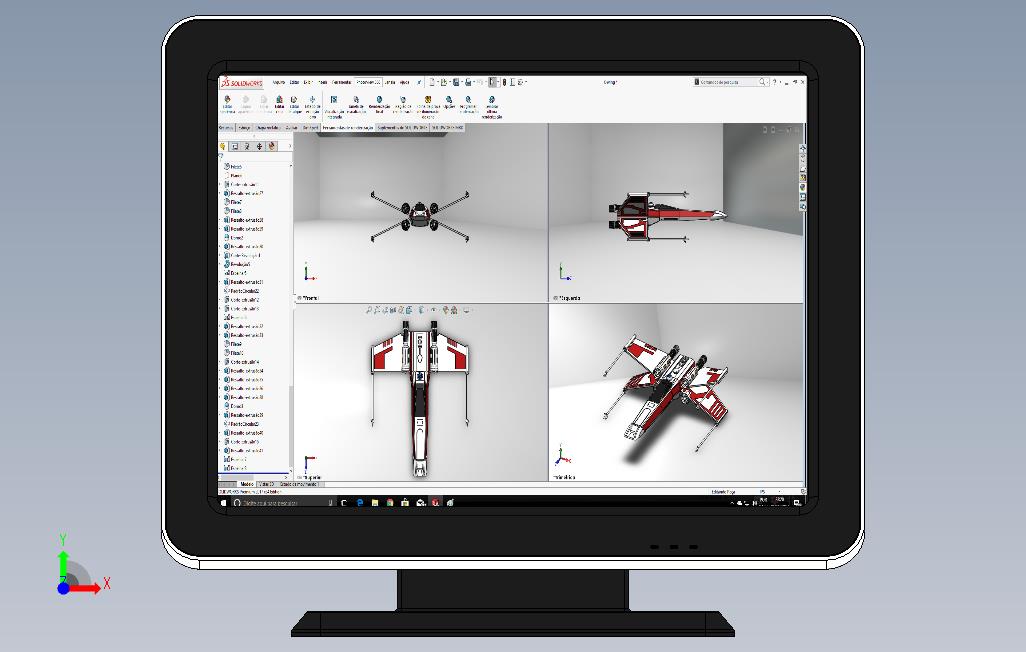This screenshot has height=652, width=1026.
Task: Switch to the 3D Views bottom tab
Action: point(266,484)
